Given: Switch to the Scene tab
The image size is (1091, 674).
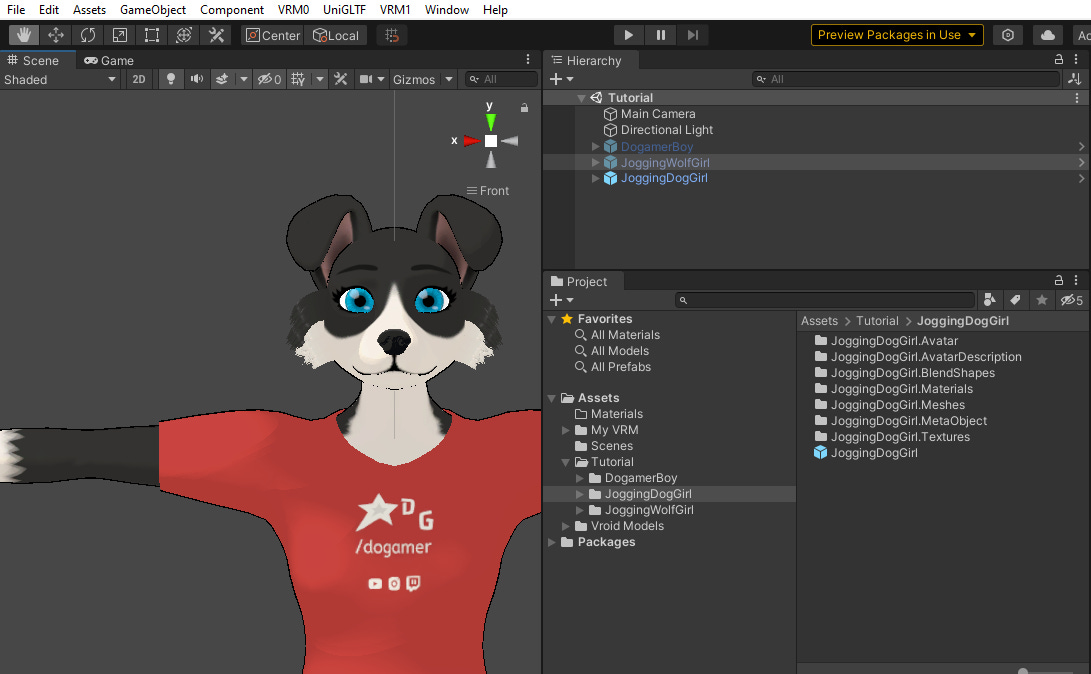Looking at the screenshot, I should pyautogui.click(x=33, y=61).
